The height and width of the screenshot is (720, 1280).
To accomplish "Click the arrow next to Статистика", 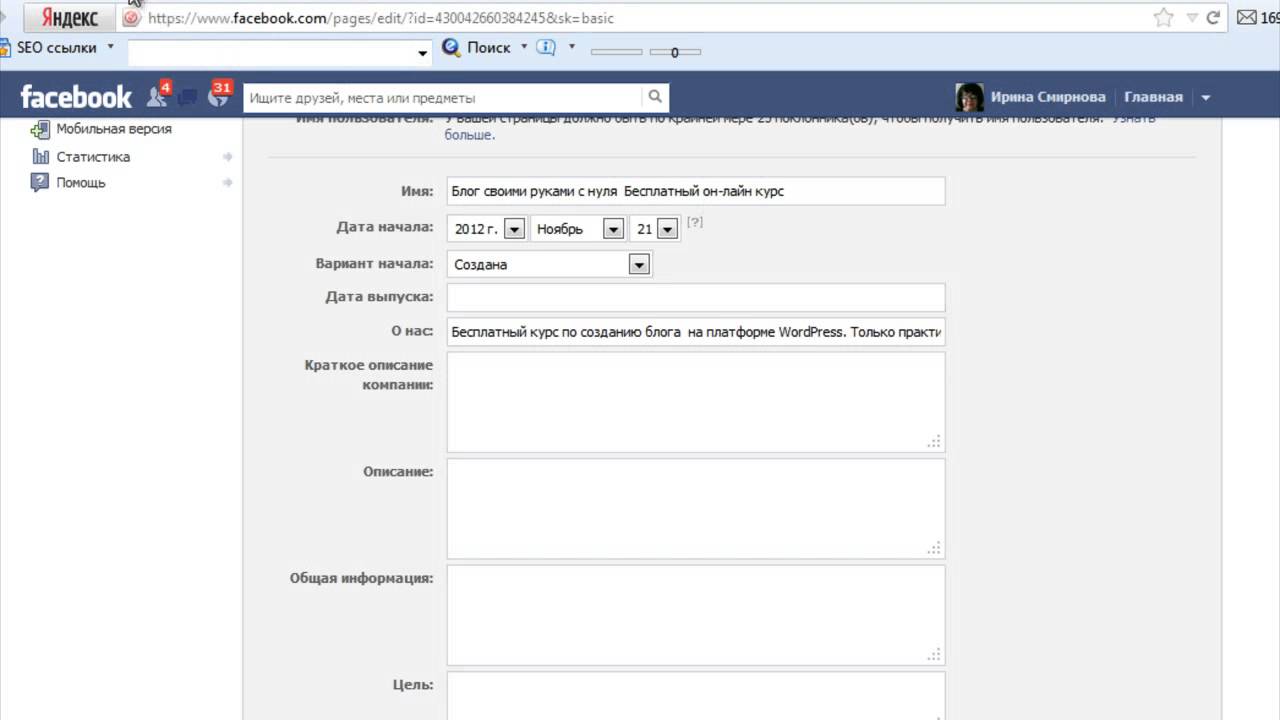I will coord(228,157).
